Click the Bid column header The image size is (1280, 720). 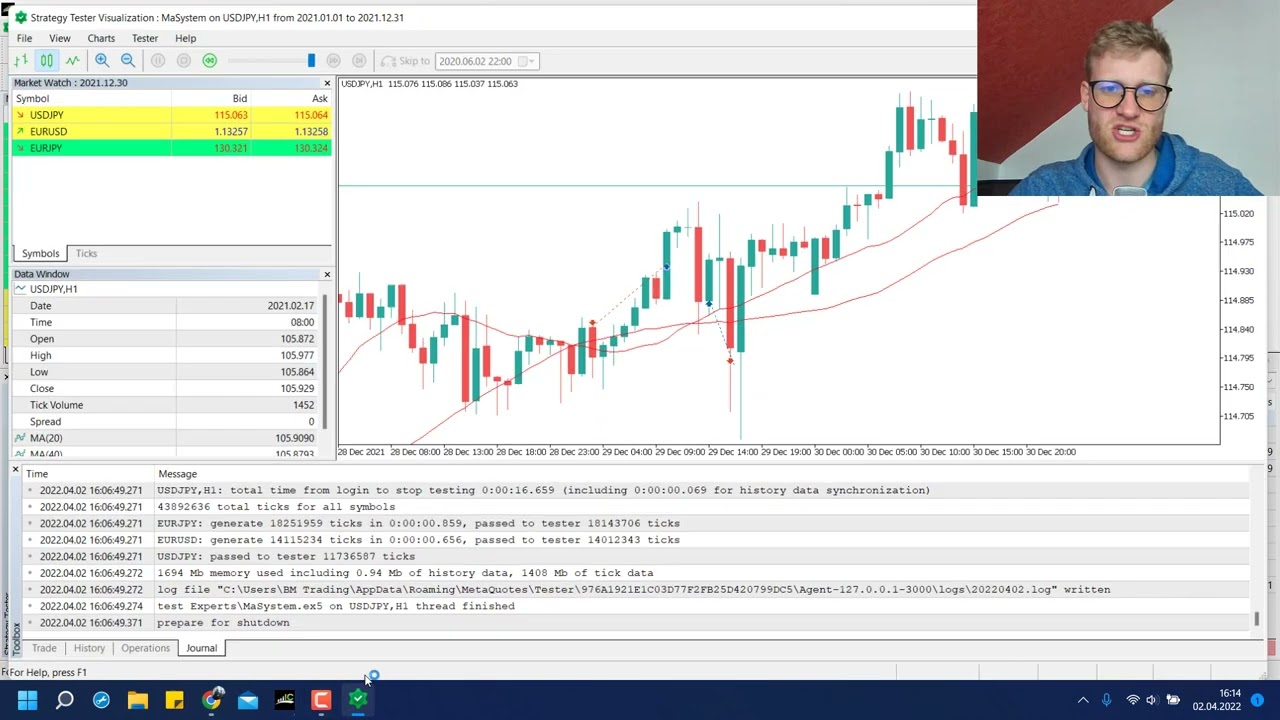240,98
